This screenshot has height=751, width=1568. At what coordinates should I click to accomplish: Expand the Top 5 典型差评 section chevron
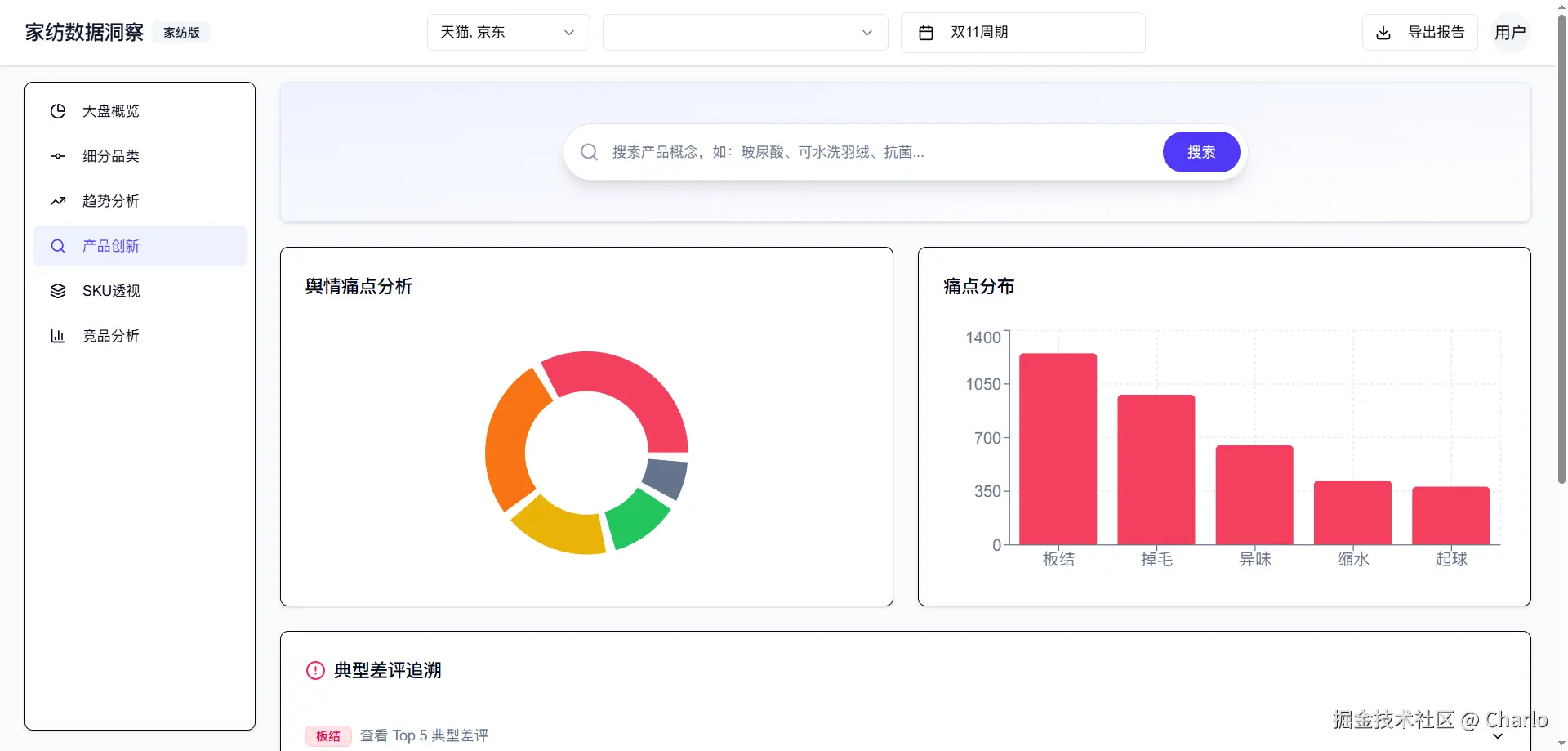(1498, 735)
